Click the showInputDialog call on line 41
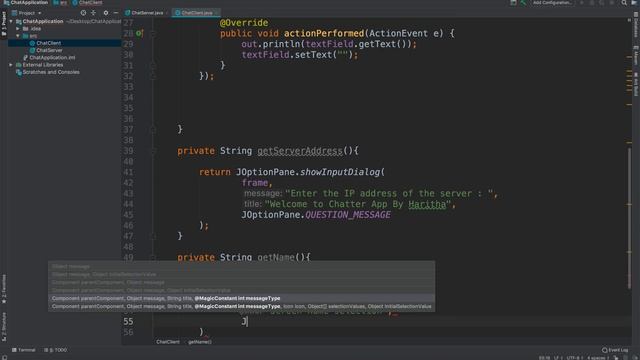The height and width of the screenshot is (360, 640). coord(340,172)
